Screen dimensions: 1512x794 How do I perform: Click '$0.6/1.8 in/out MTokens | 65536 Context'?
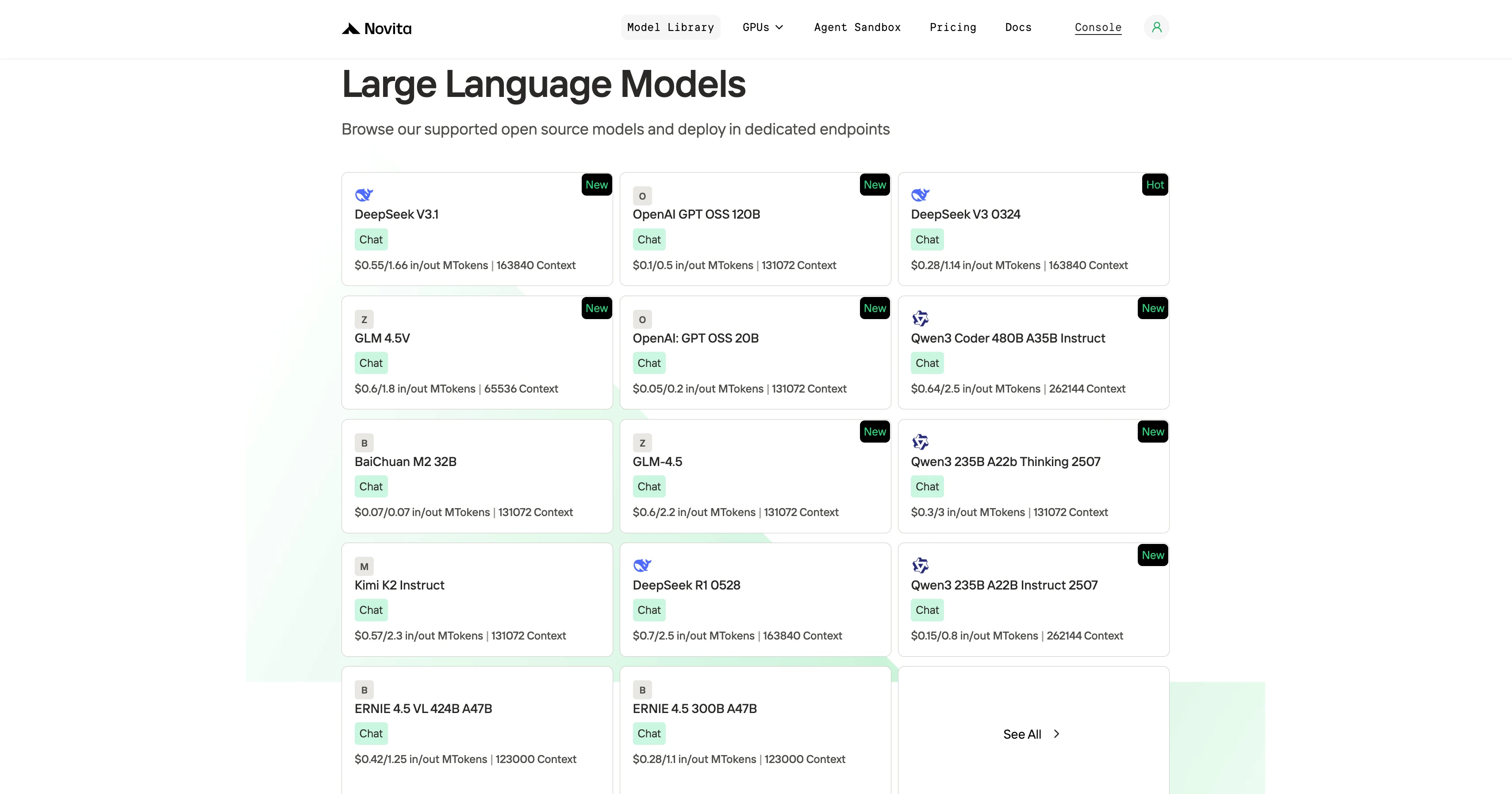click(x=456, y=389)
